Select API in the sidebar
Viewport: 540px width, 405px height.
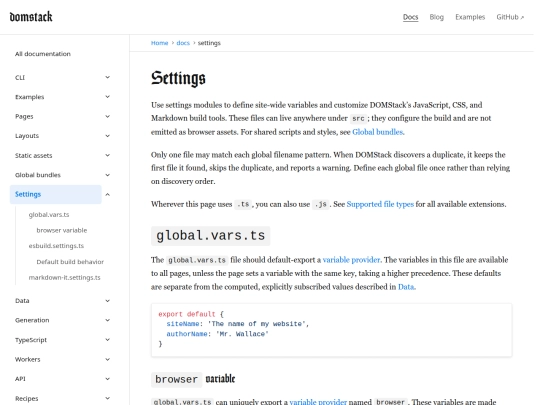(20, 379)
